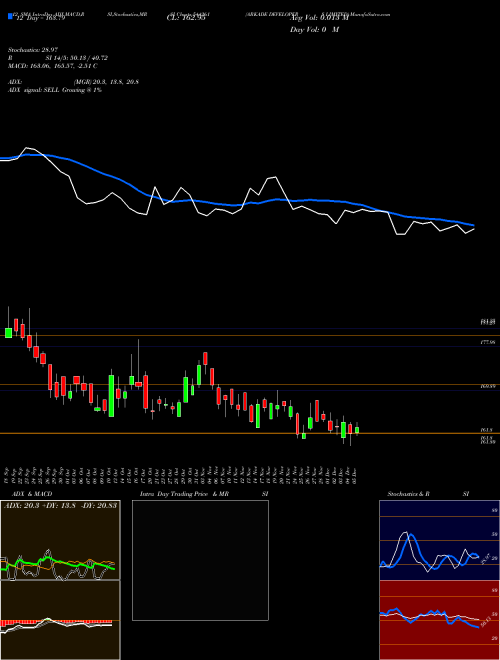The width and height of the screenshot is (500, 660).
Task: Open the MACD histogram mini chart
Action: (60, 620)
